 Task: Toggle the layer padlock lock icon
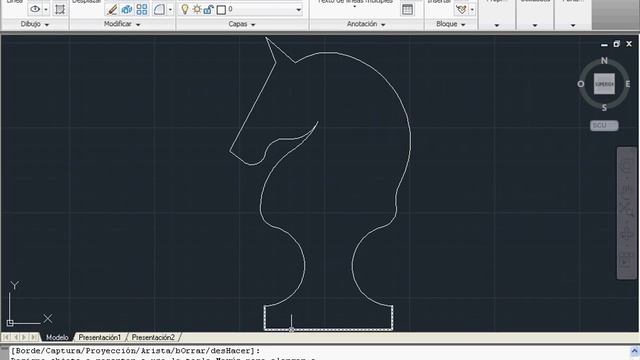point(208,9)
